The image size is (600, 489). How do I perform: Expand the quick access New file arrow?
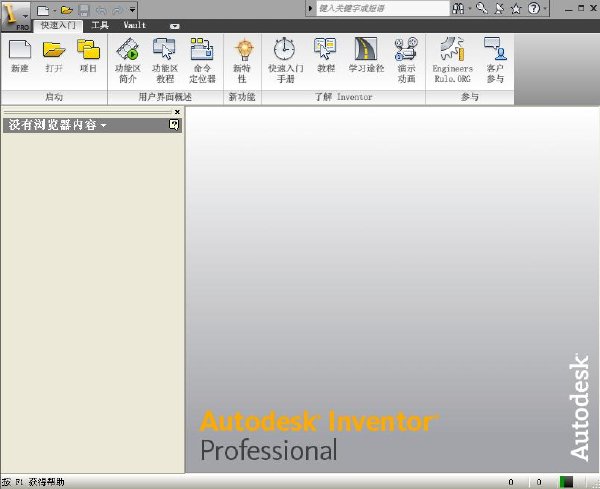pos(54,10)
